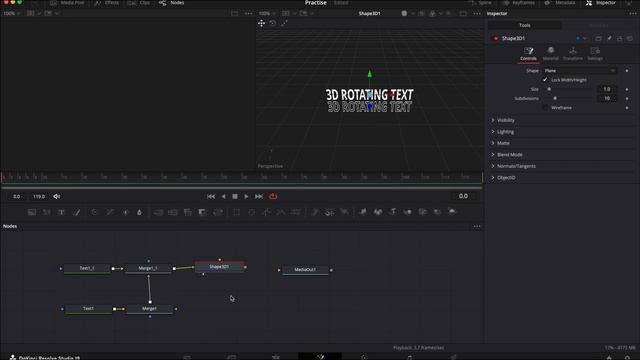Add a Text 3D node from the toolbar
The width and height of the screenshot is (640, 360).
click(393, 212)
